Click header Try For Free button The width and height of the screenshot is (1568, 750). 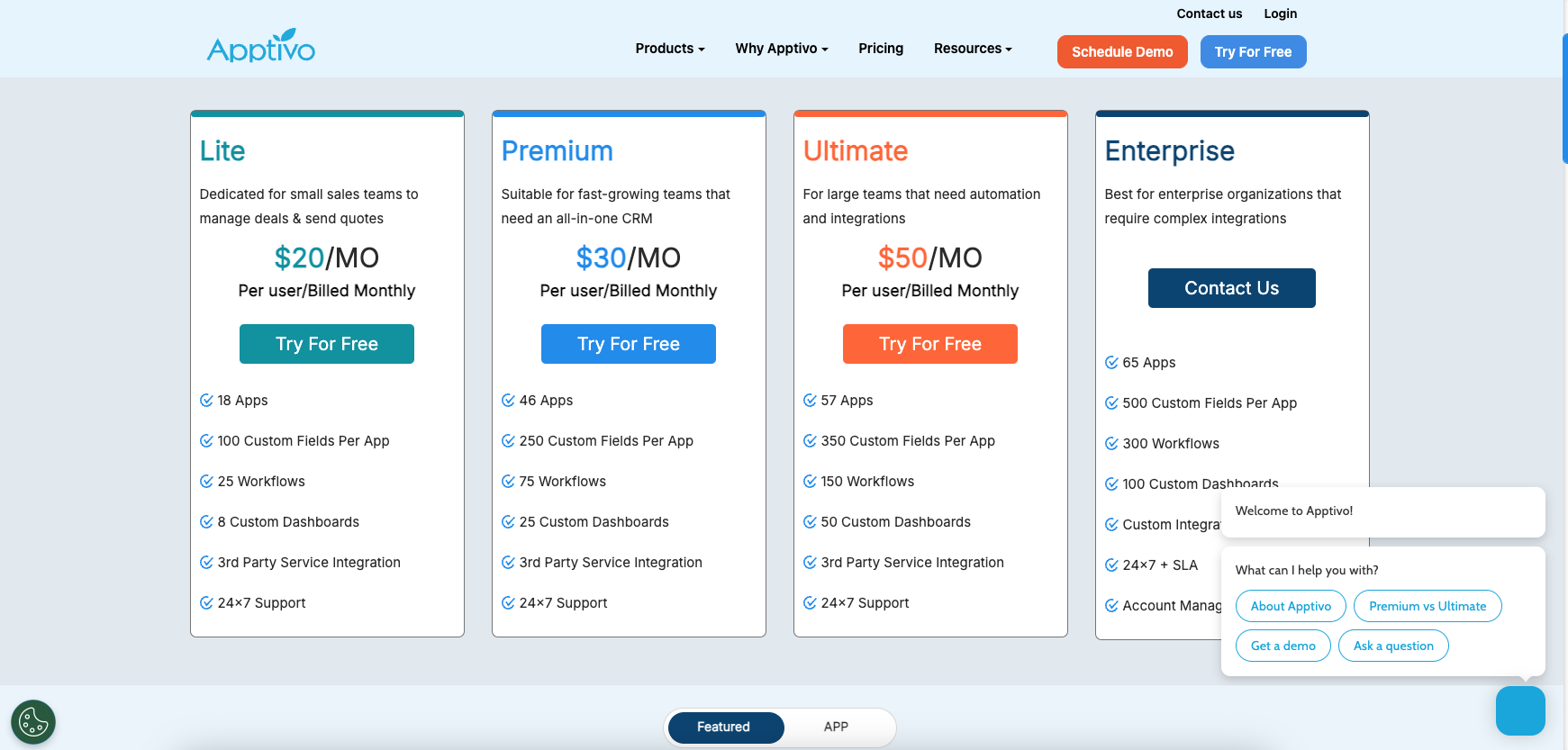1253,52
